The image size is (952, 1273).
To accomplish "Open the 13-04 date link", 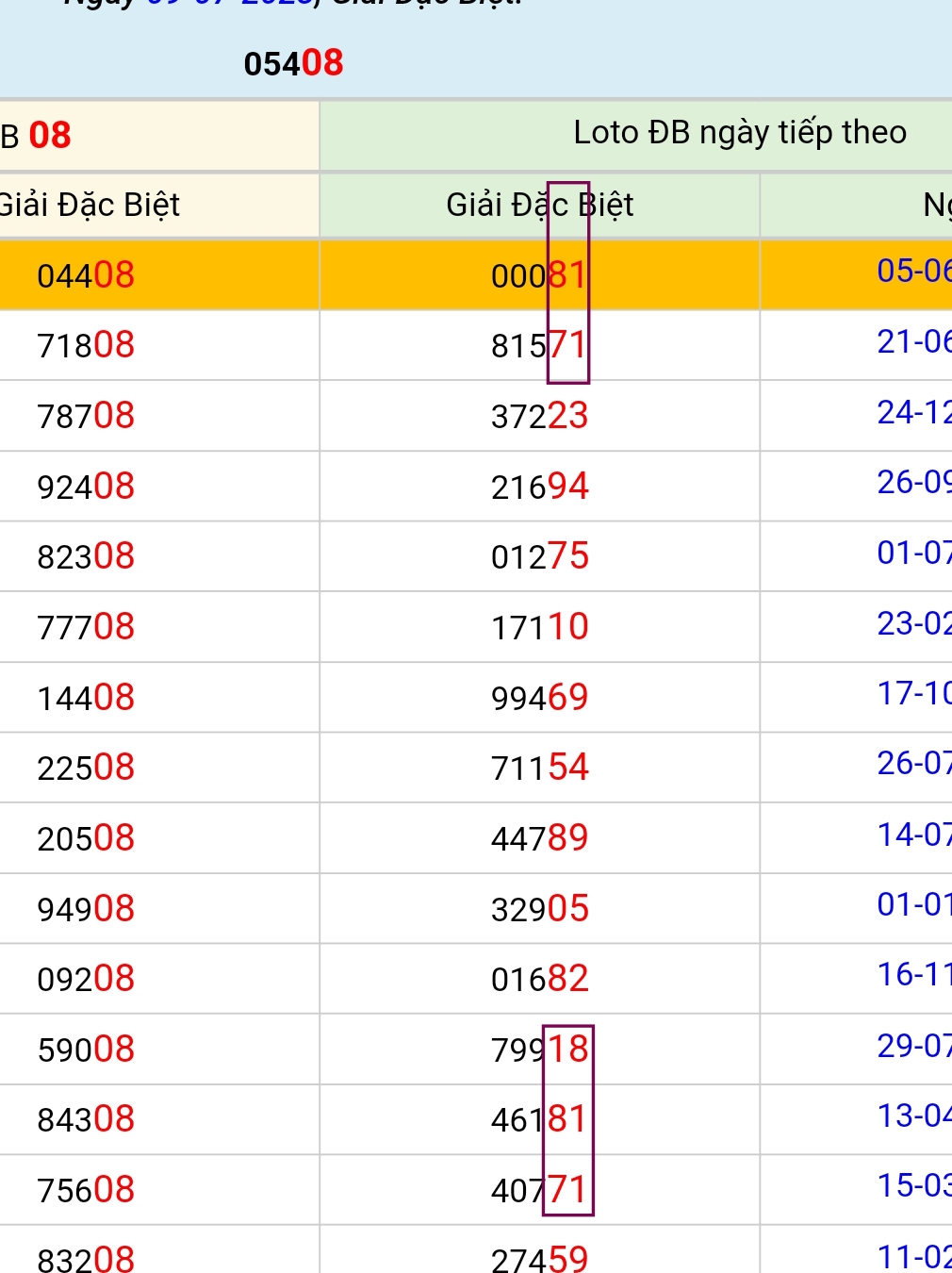I will [x=913, y=1116].
